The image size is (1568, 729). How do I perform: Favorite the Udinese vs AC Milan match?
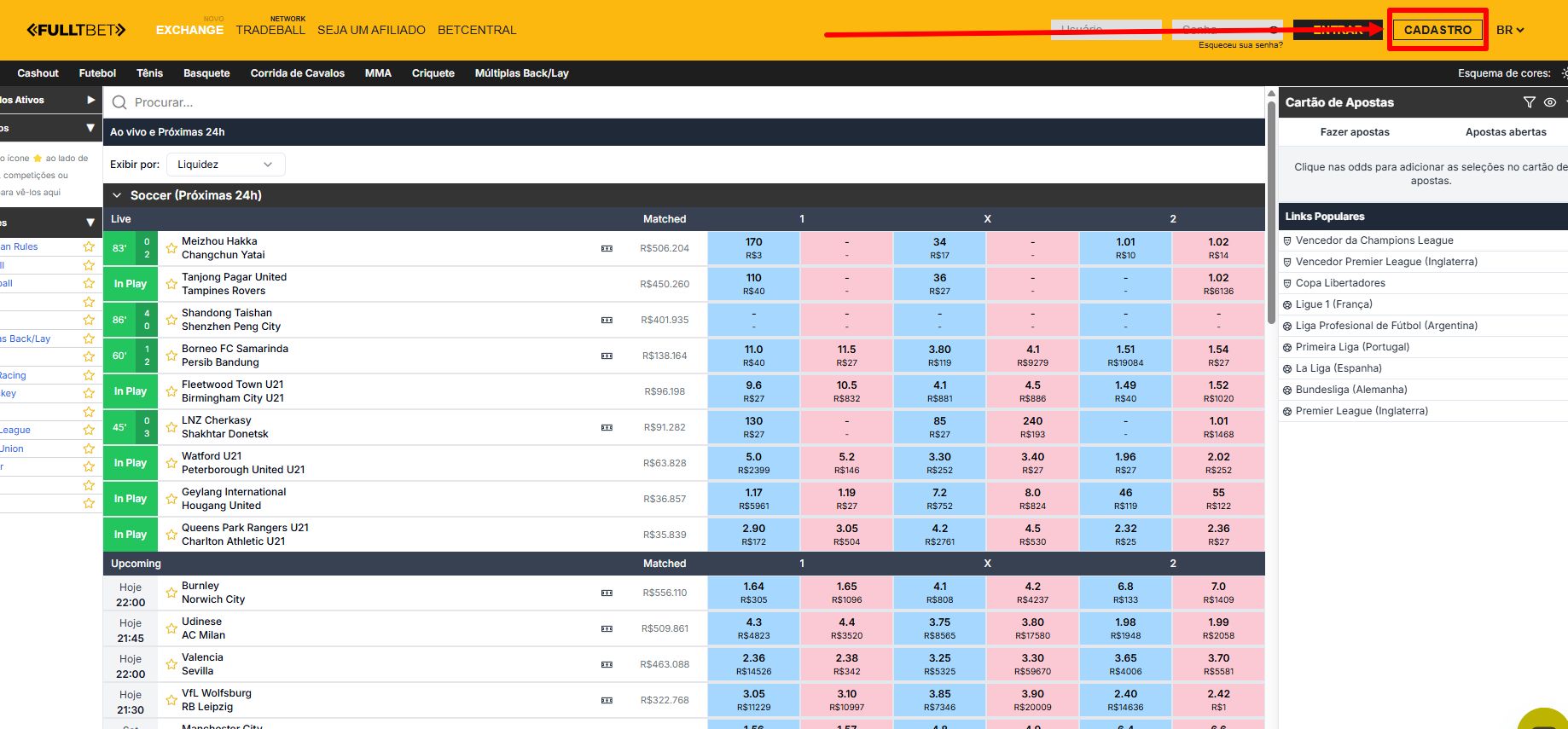point(171,628)
